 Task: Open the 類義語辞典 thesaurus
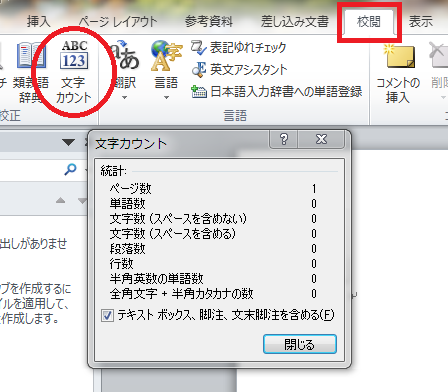pos(31,72)
